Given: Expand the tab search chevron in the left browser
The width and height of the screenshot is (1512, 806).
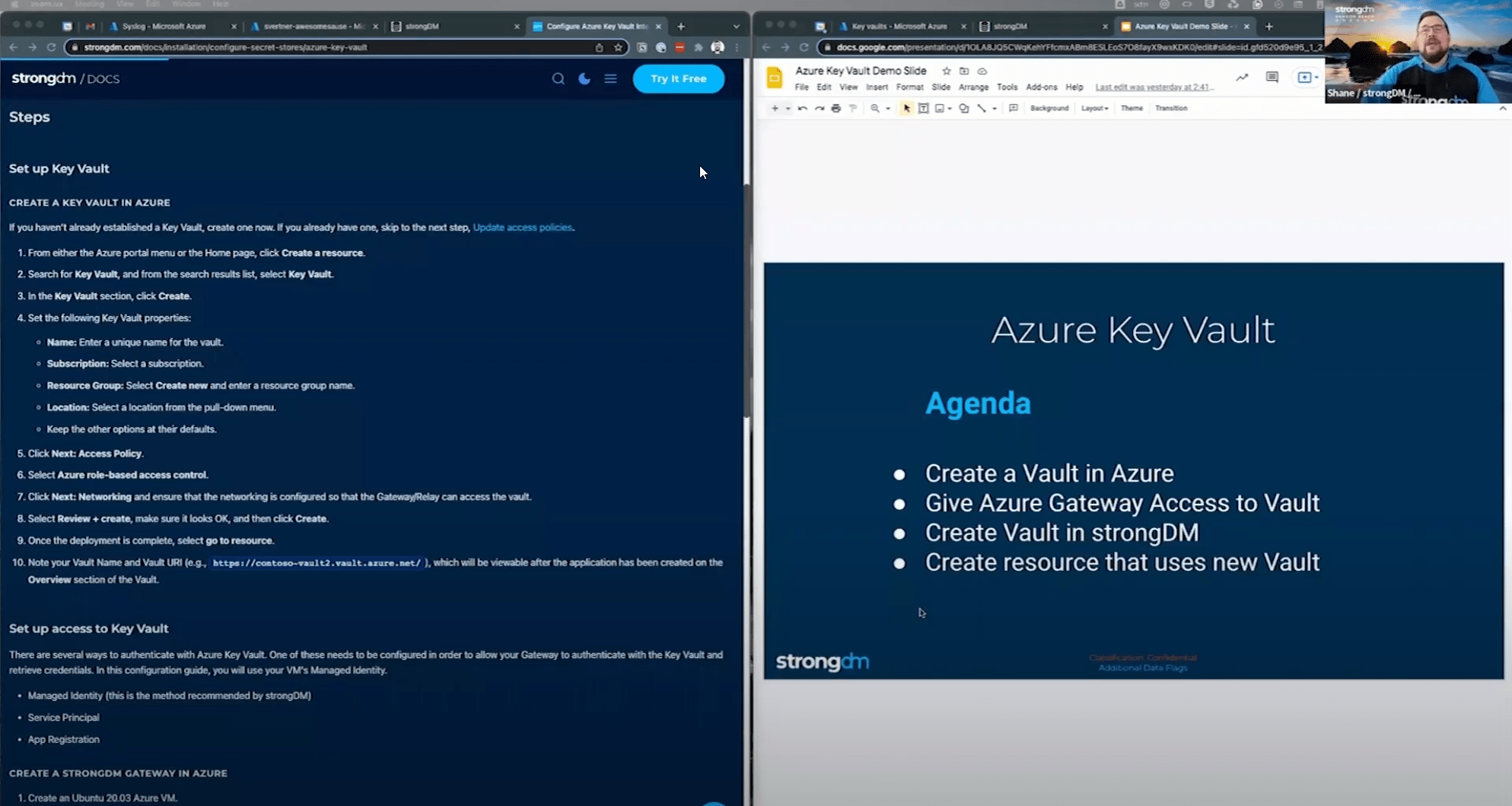Looking at the screenshot, I should pyautogui.click(x=736, y=26).
